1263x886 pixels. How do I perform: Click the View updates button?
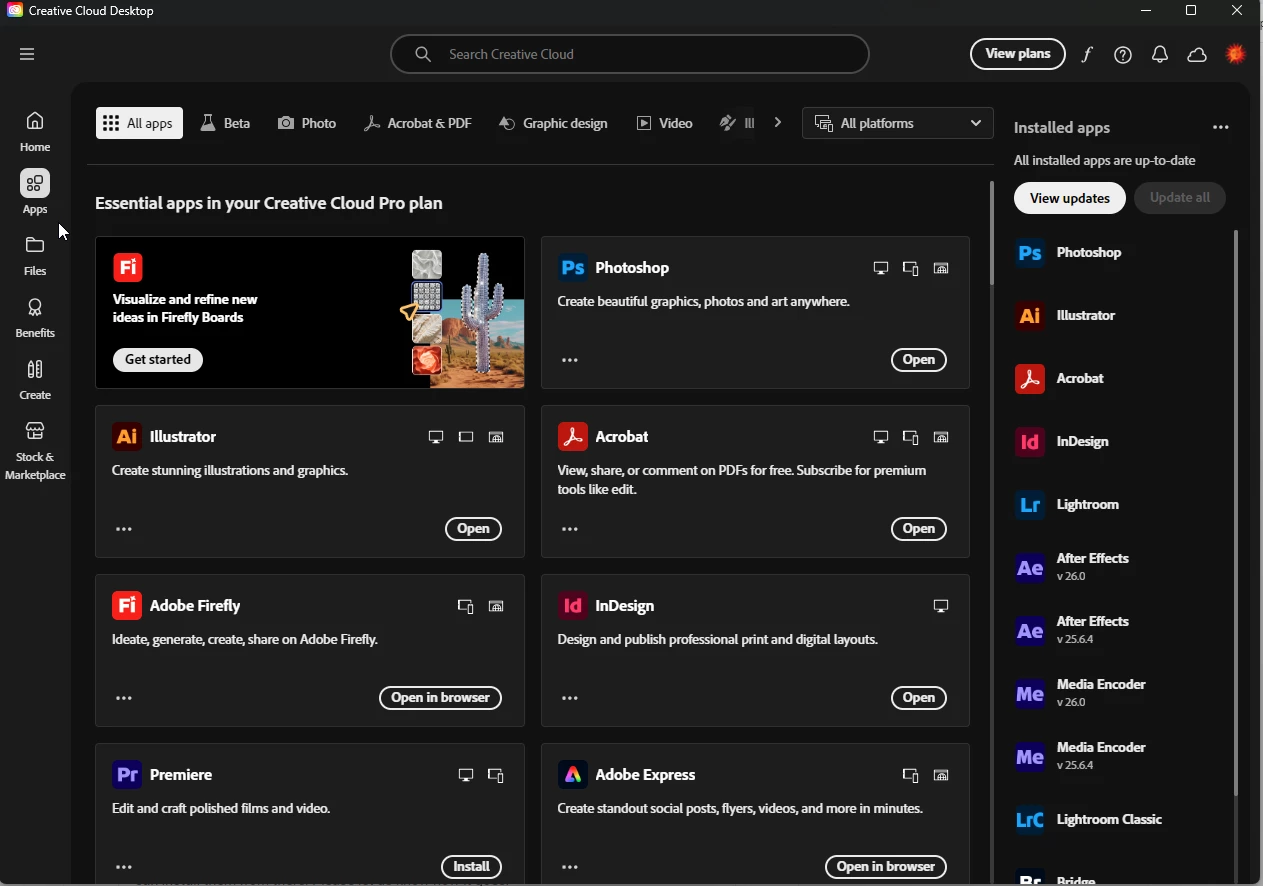point(1070,198)
